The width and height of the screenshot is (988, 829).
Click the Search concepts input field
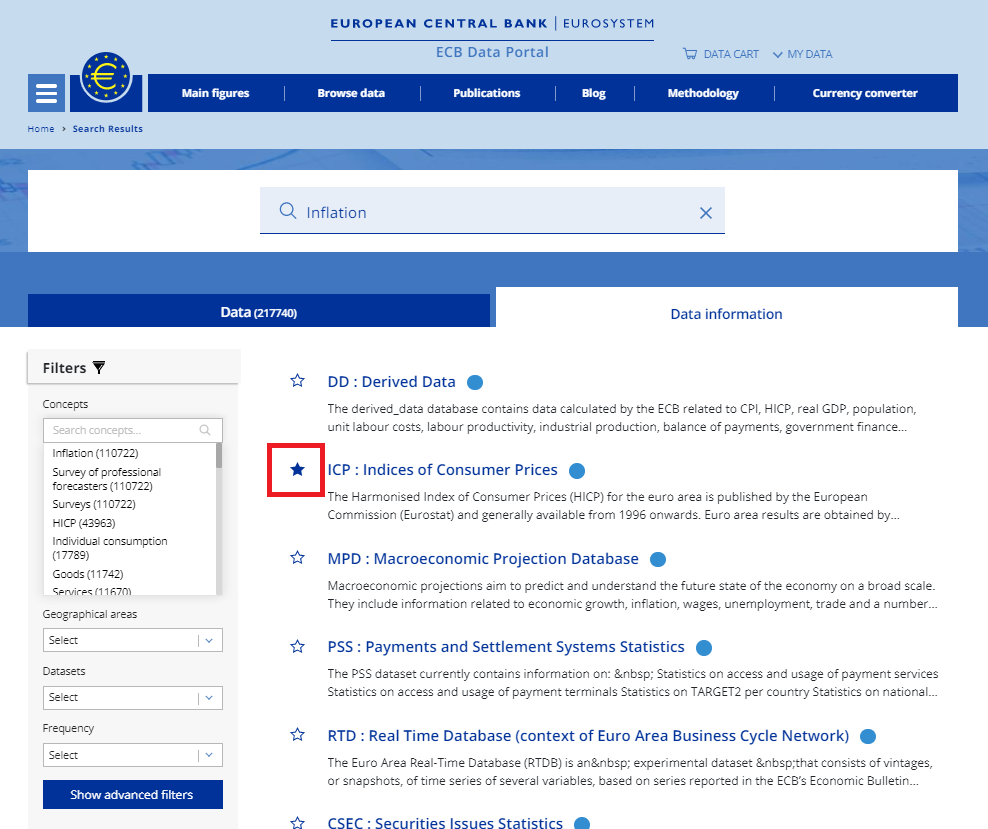[125, 430]
